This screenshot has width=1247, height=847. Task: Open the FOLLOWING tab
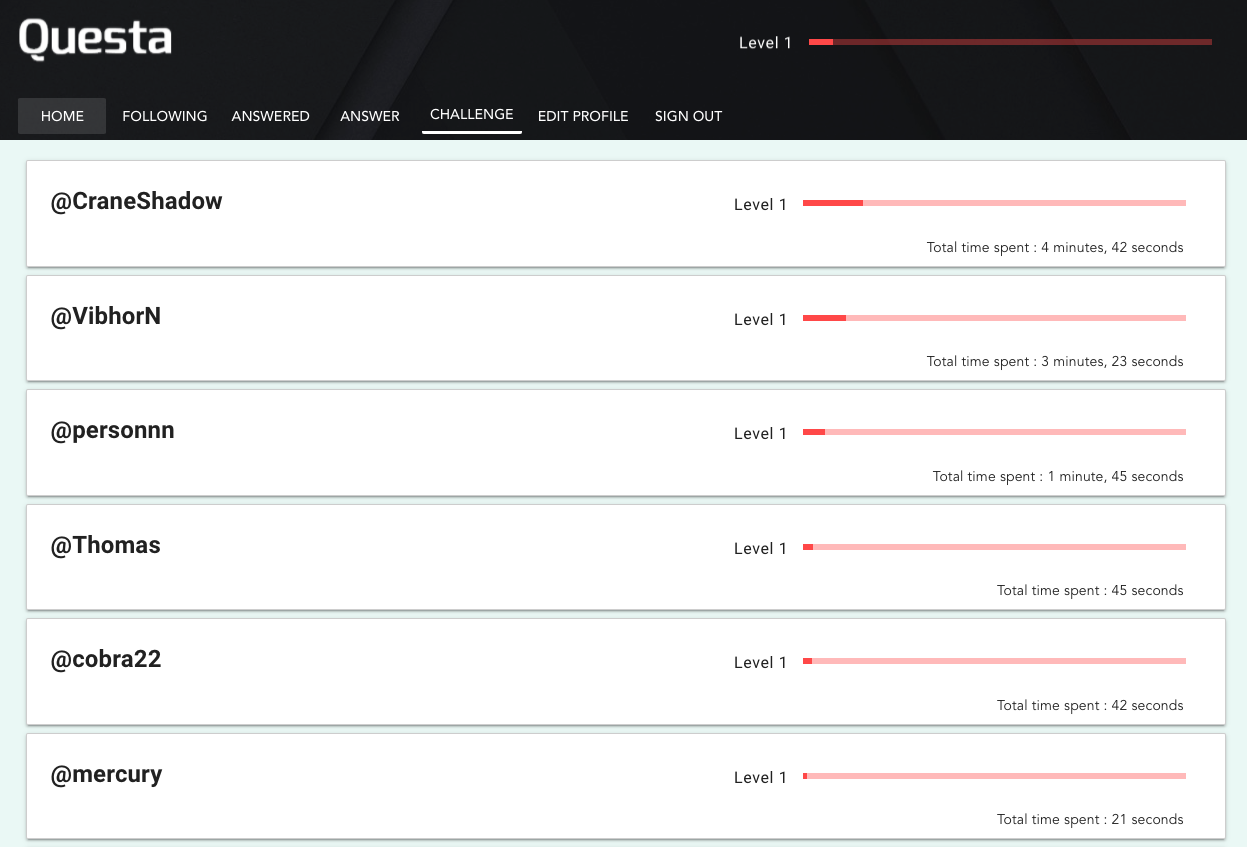tap(165, 116)
